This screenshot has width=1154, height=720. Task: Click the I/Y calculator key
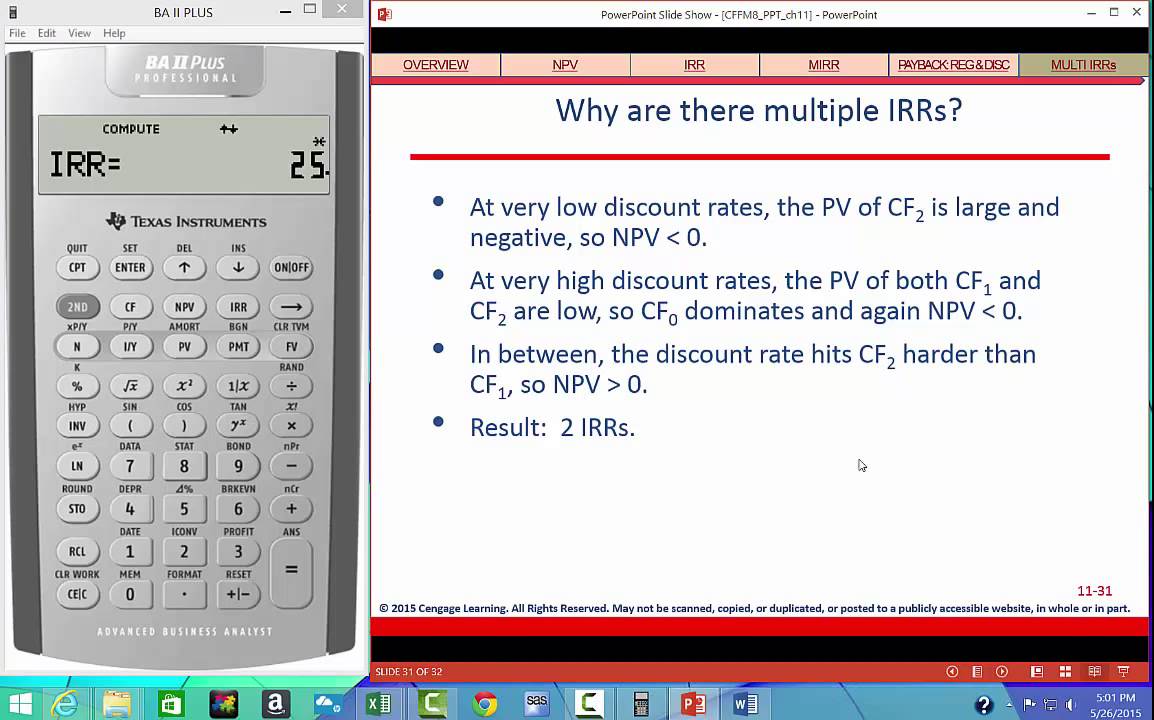(x=130, y=347)
